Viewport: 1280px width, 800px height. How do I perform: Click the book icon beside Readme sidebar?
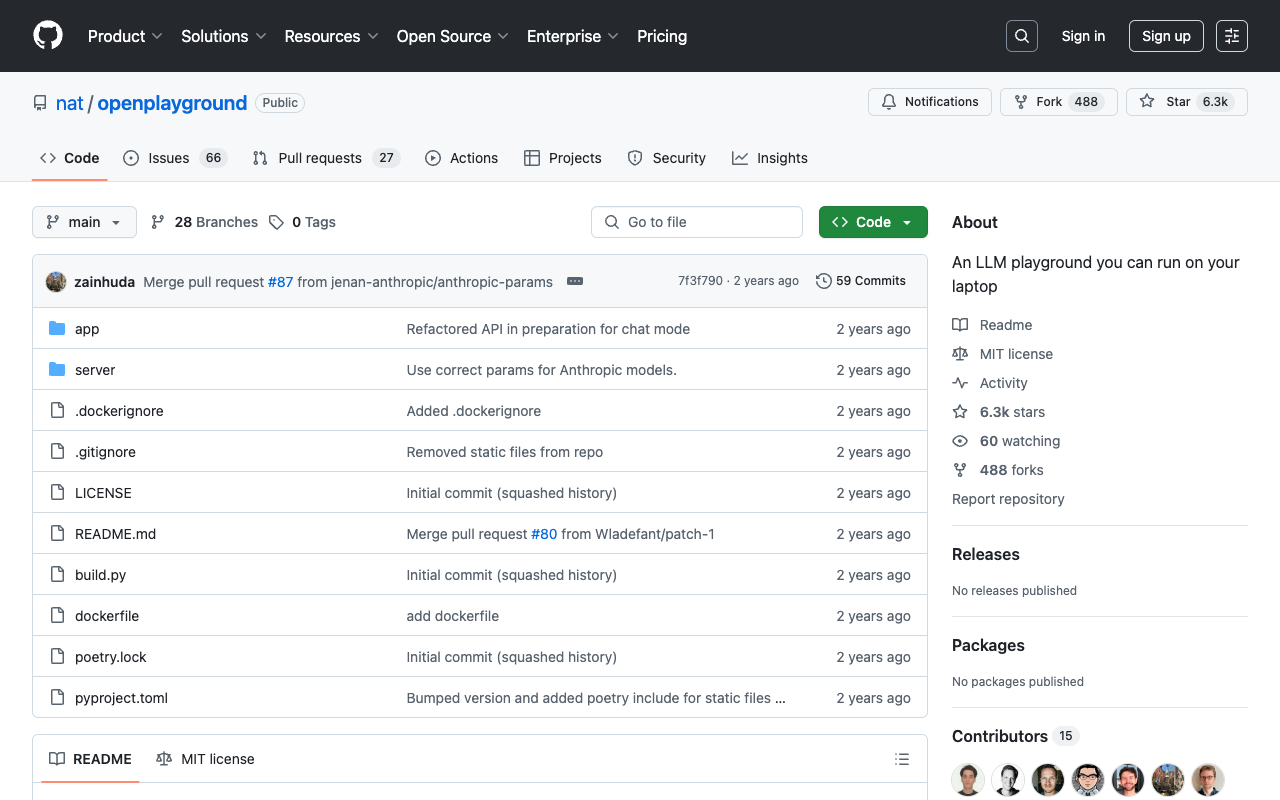(960, 325)
